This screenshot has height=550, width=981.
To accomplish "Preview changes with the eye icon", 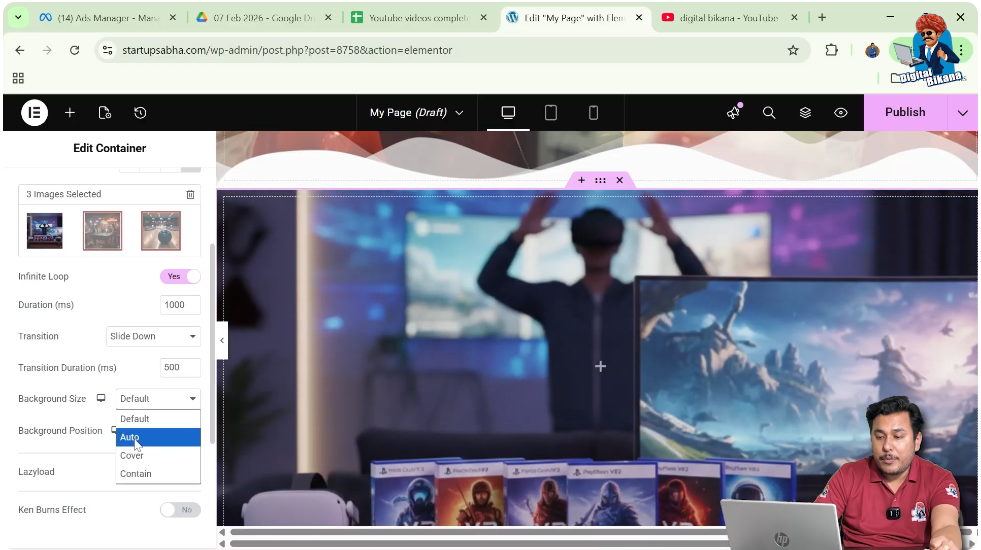I will click(841, 113).
